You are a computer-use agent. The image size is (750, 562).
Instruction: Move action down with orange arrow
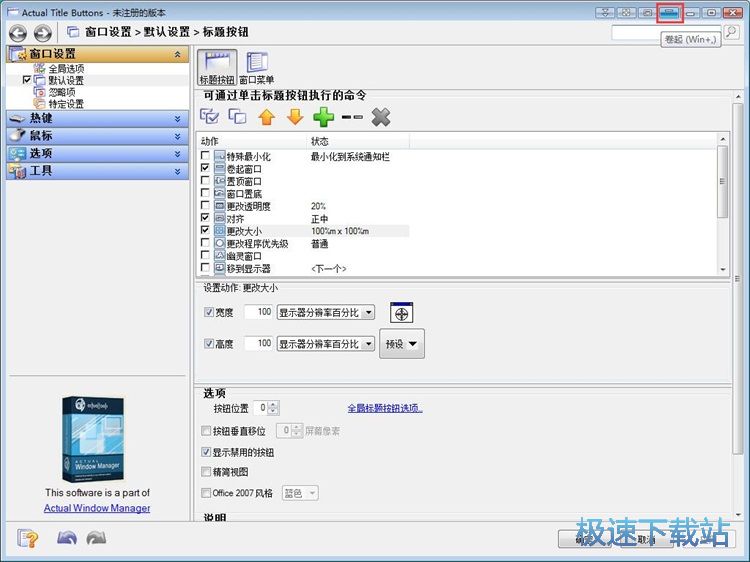coord(295,117)
